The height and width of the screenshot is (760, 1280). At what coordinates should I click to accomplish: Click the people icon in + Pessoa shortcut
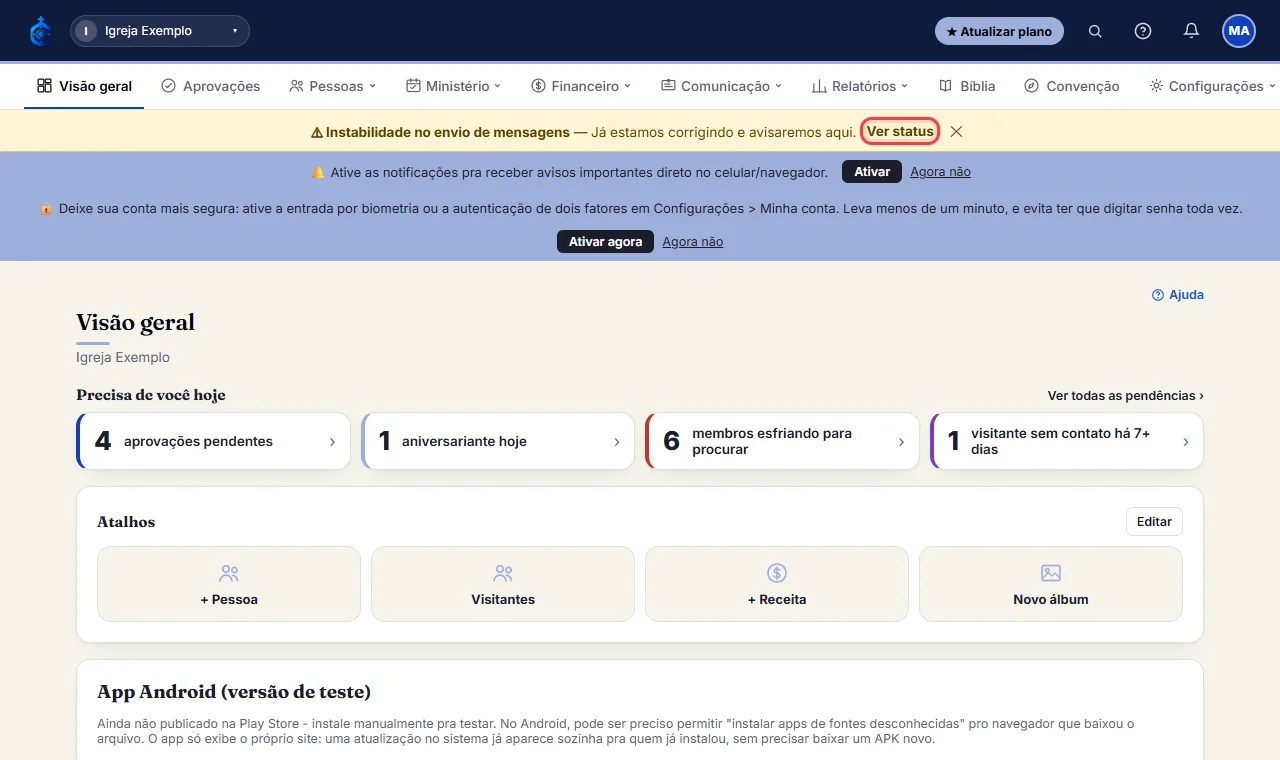click(229, 573)
